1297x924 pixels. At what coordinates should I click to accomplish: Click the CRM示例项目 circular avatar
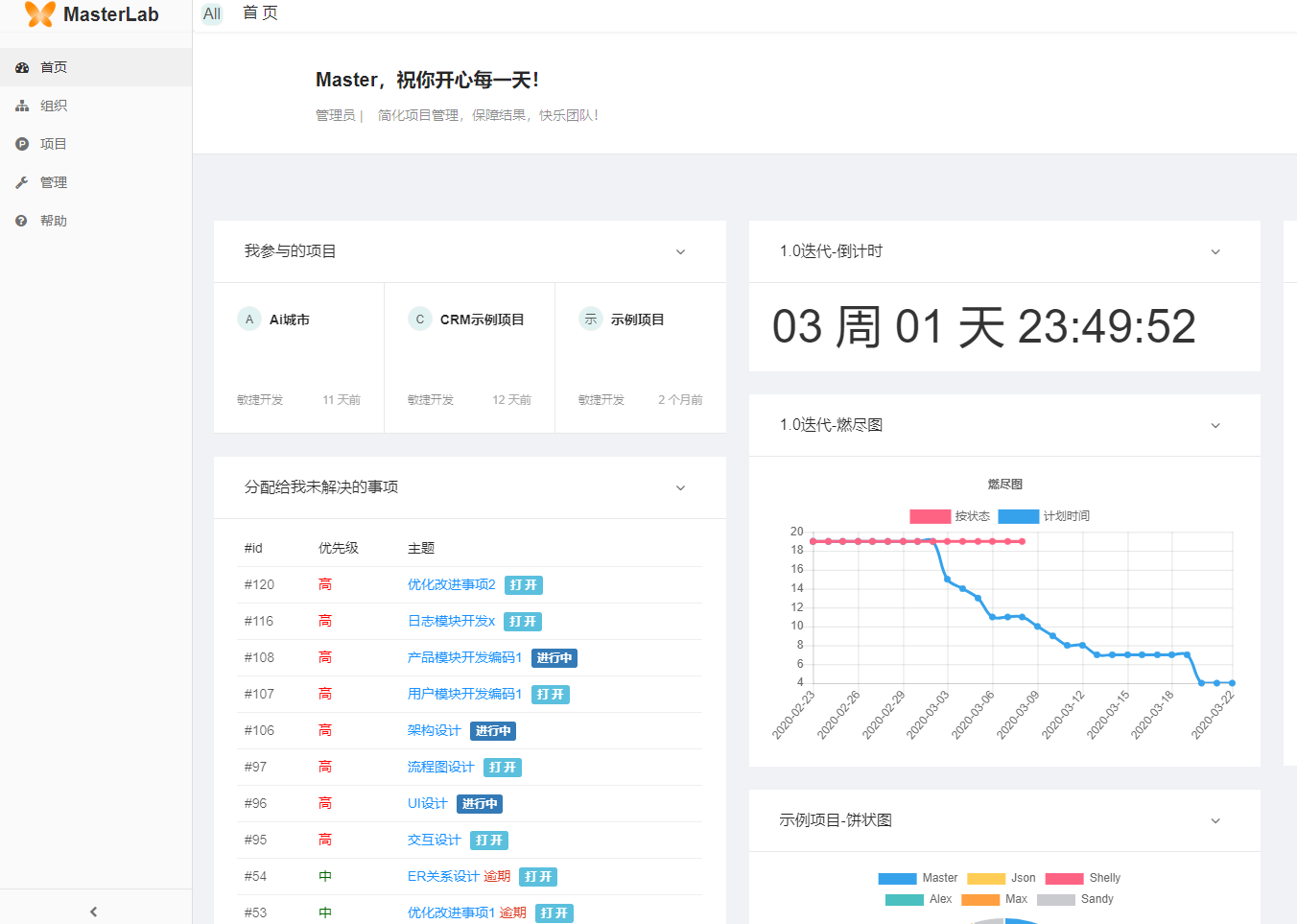tap(420, 319)
